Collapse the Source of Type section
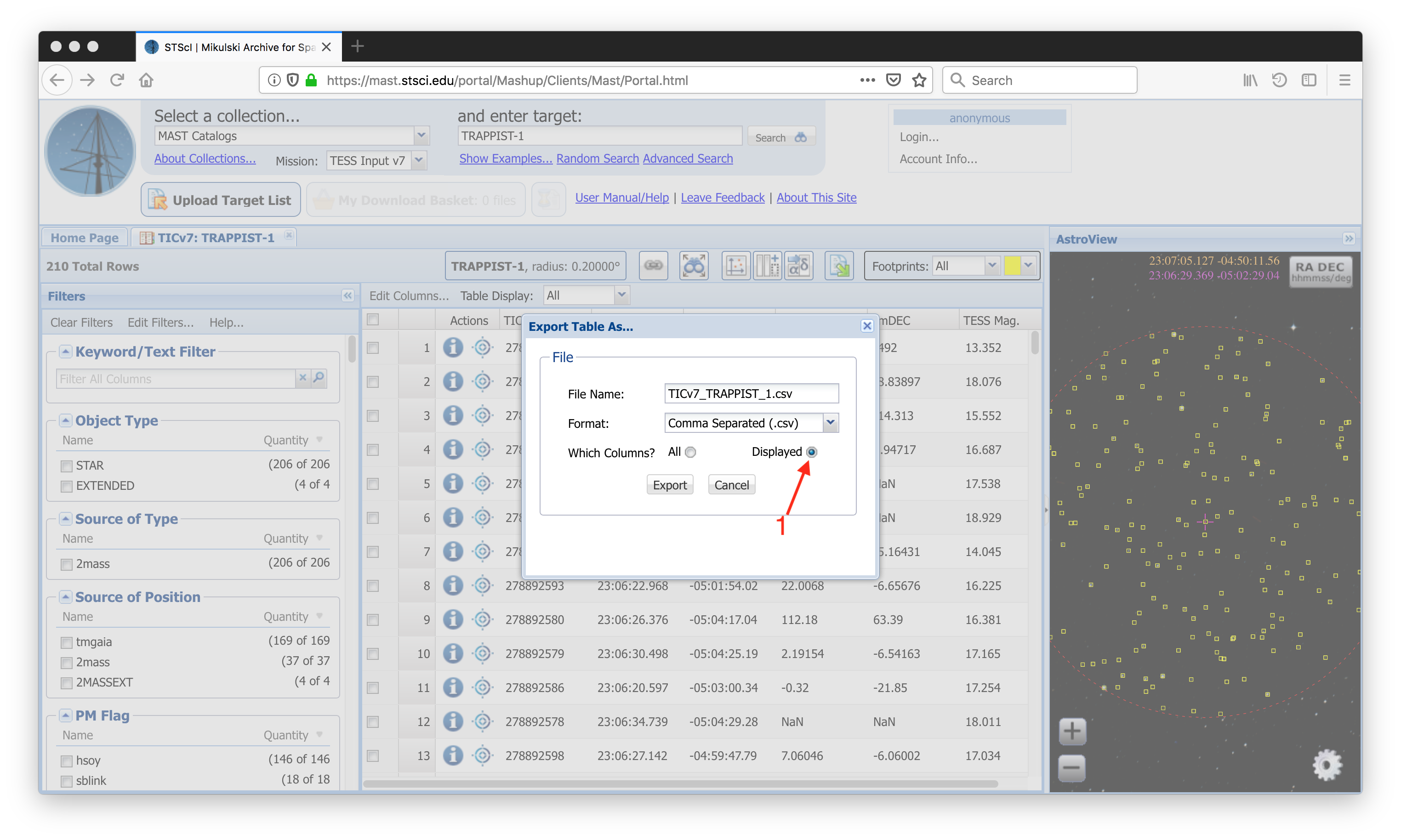Image resolution: width=1401 pixels, height=840 pixels. [66, 518]
